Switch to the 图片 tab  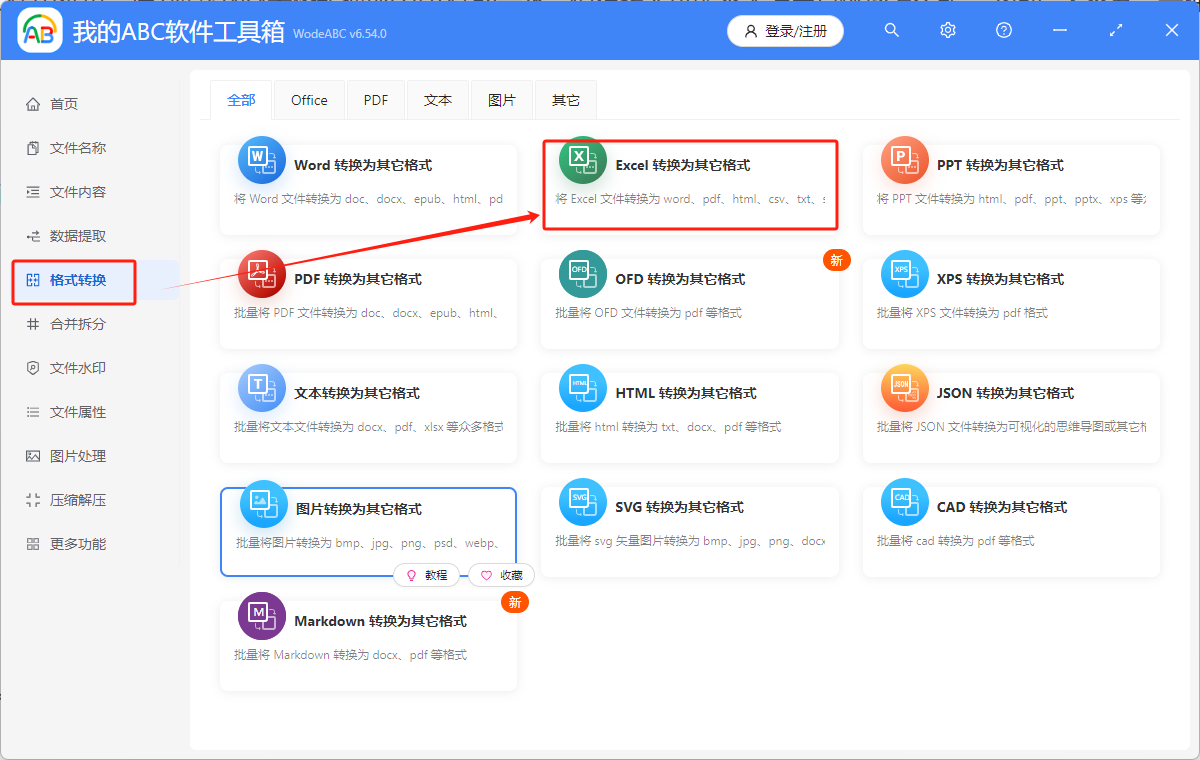501,99
